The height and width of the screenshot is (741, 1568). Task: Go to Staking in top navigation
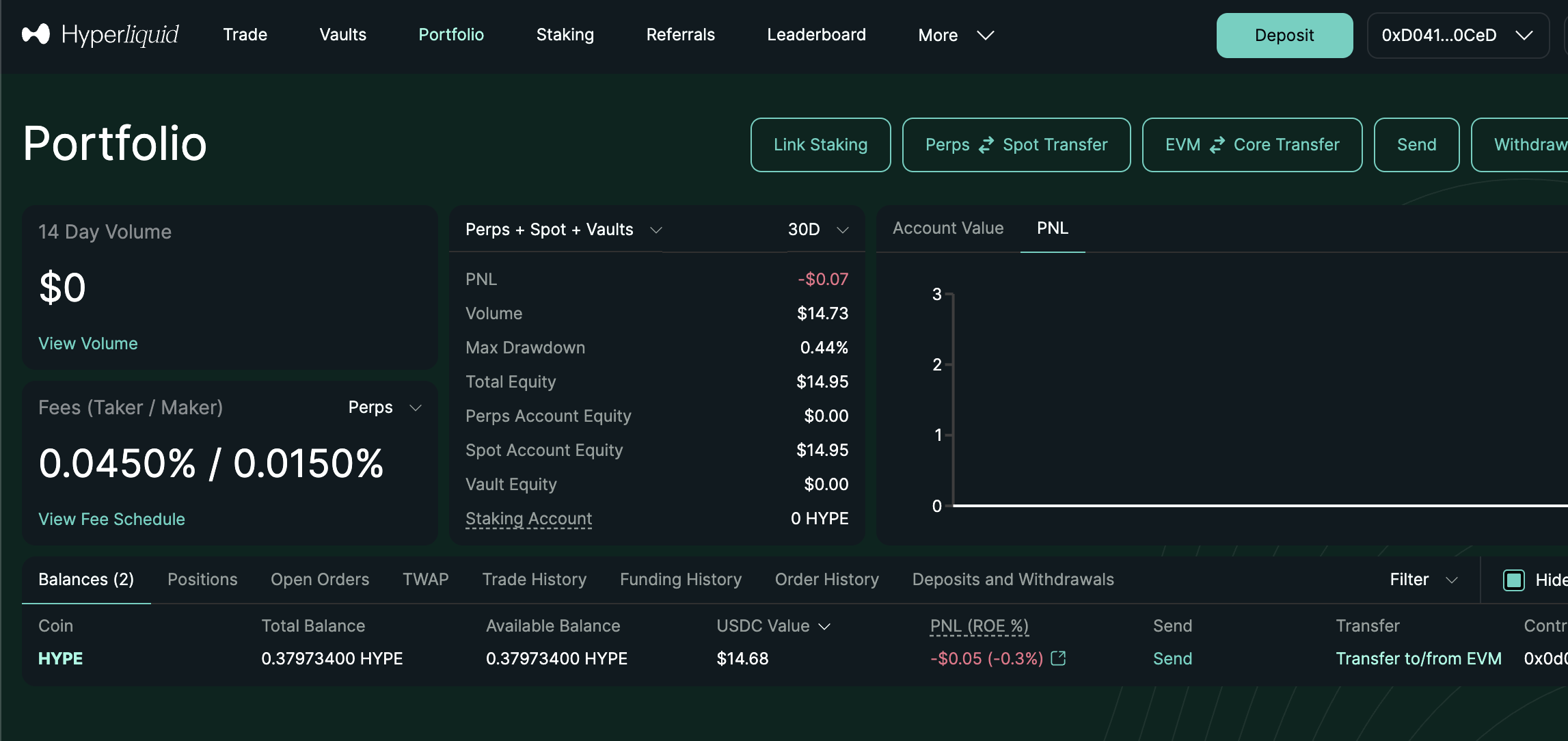pyautogui.click(x=565, y=35)
